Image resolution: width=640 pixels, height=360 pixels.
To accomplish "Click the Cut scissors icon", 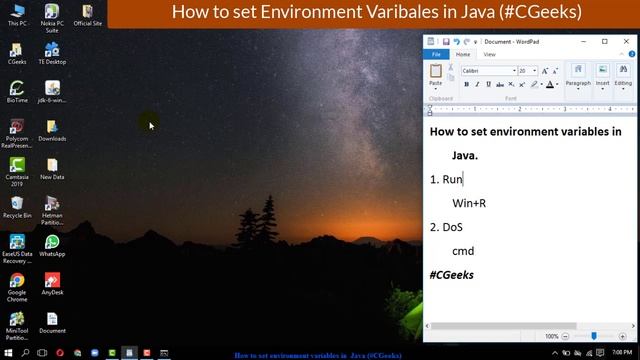I will [x=451, y=67].
